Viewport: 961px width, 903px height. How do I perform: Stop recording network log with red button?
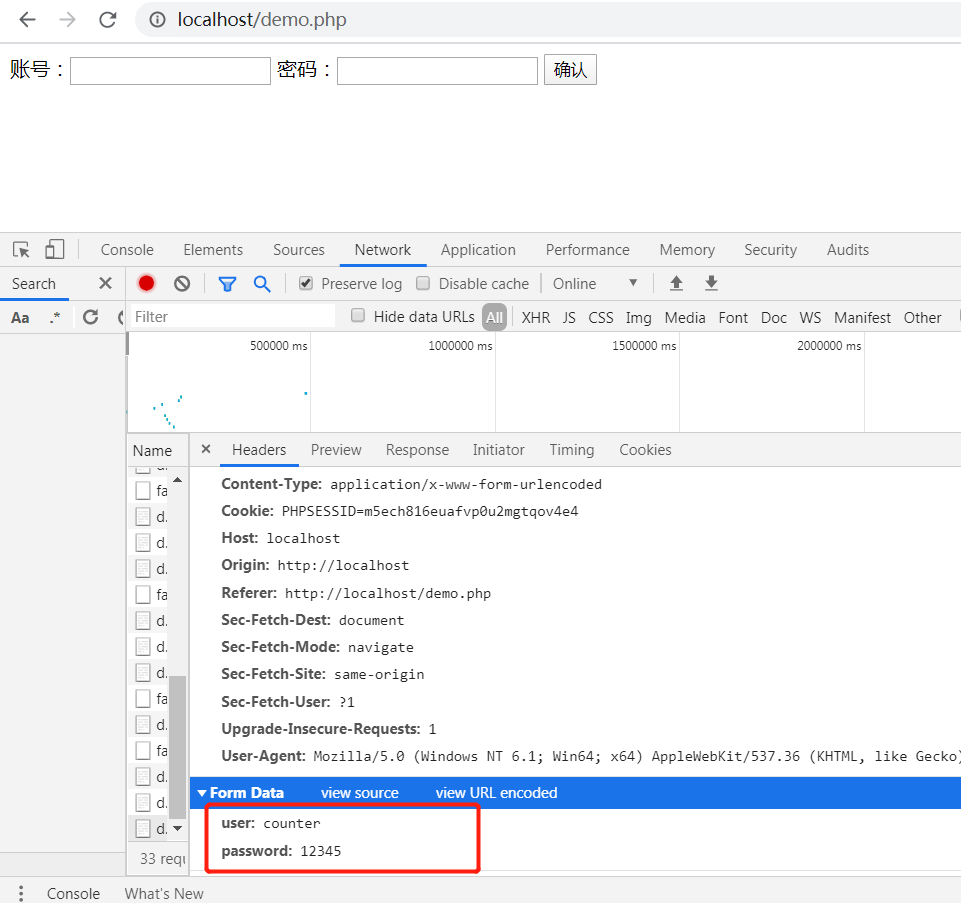(146, 283)
